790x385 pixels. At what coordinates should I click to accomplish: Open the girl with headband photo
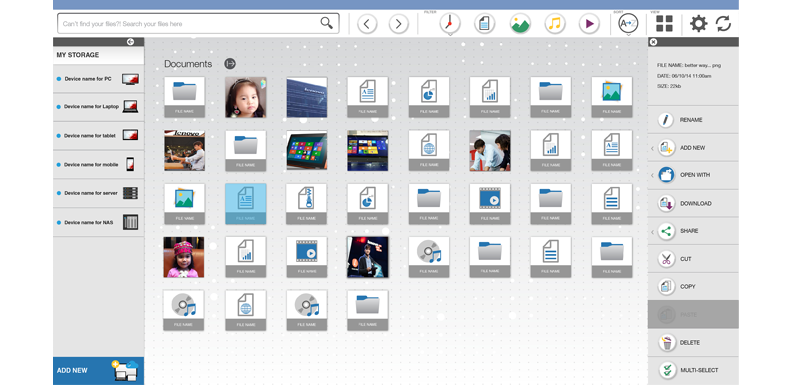(245, 97)
